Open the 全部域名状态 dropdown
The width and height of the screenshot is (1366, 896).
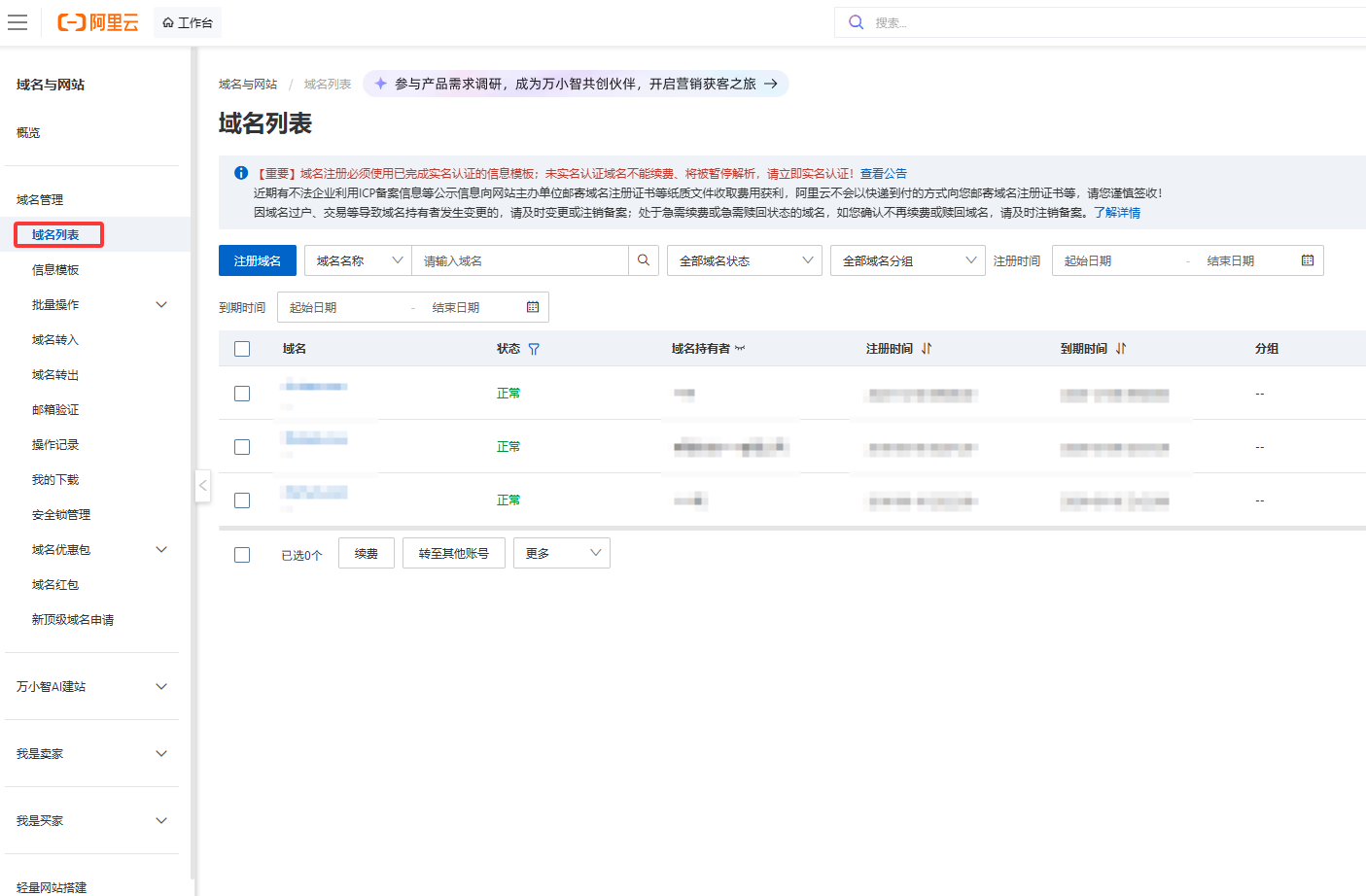pos(744,260)
